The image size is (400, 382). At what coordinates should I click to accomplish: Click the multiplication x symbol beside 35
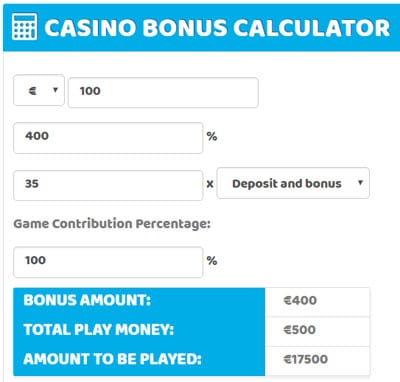coord(210,184)
